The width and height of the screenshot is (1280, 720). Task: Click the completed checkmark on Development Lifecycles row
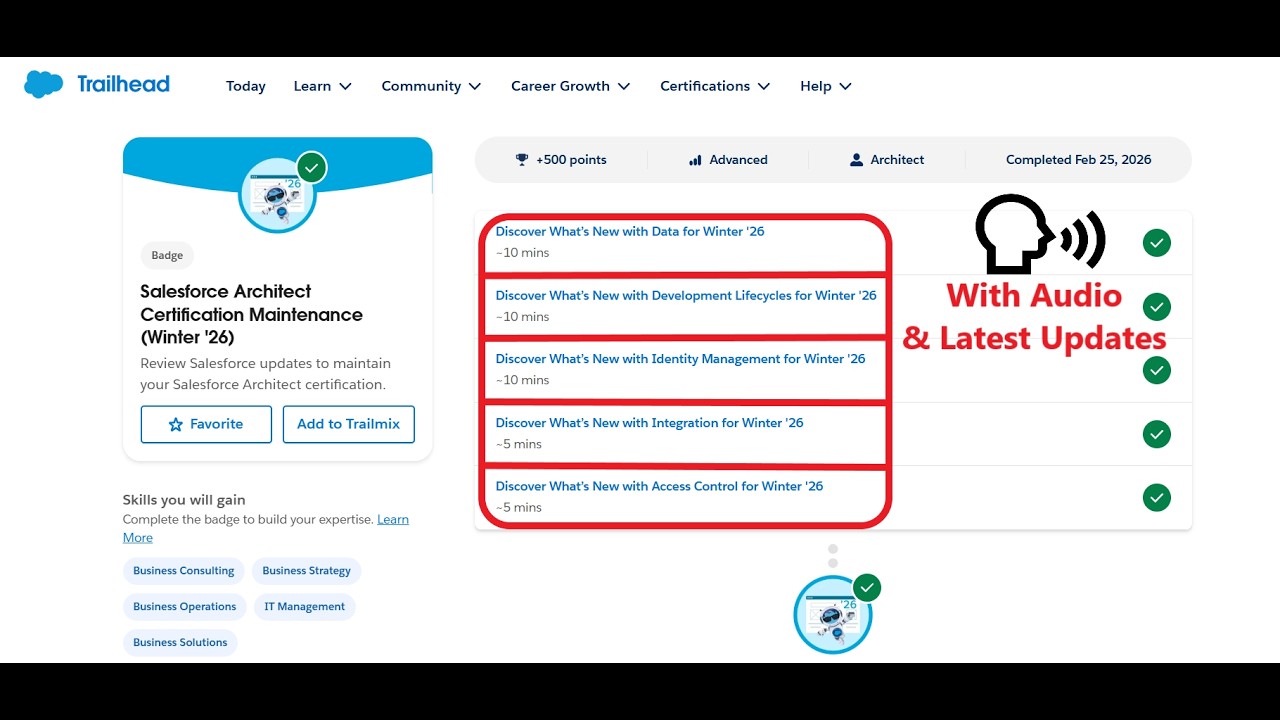tap(1157, 307)
